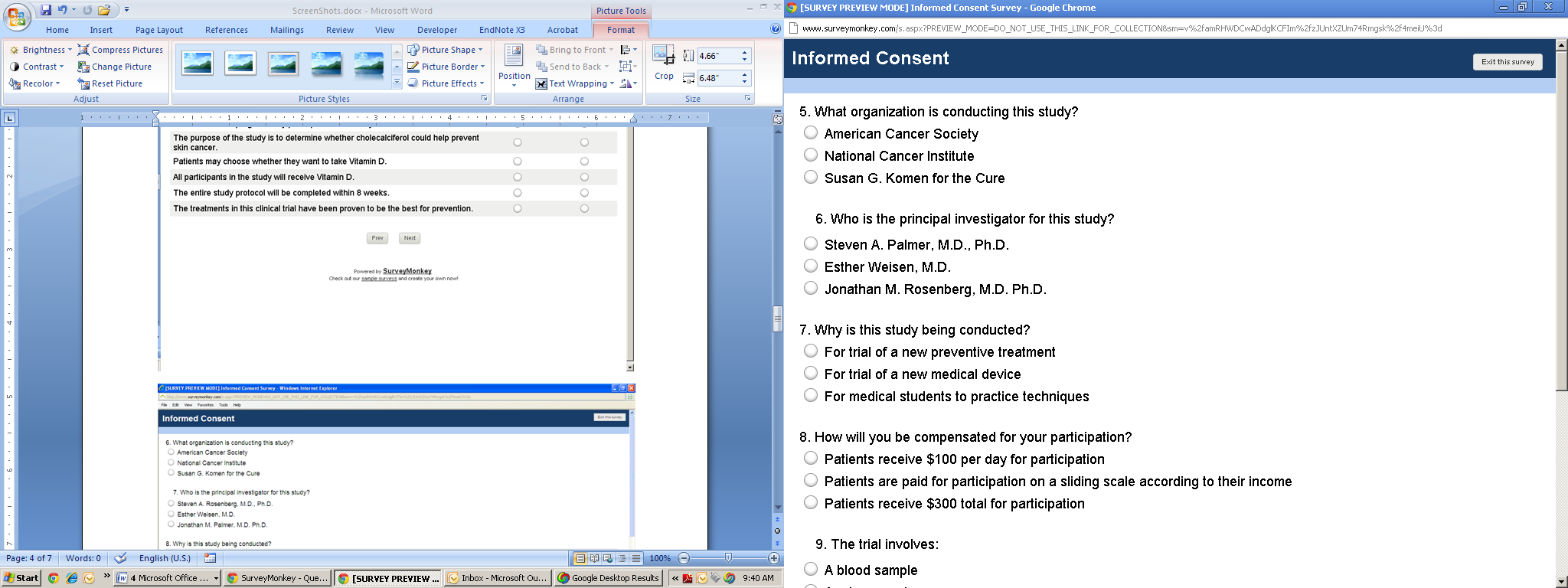Switch to Draft view
This screenshot has height=588, width=1568.
635,558
